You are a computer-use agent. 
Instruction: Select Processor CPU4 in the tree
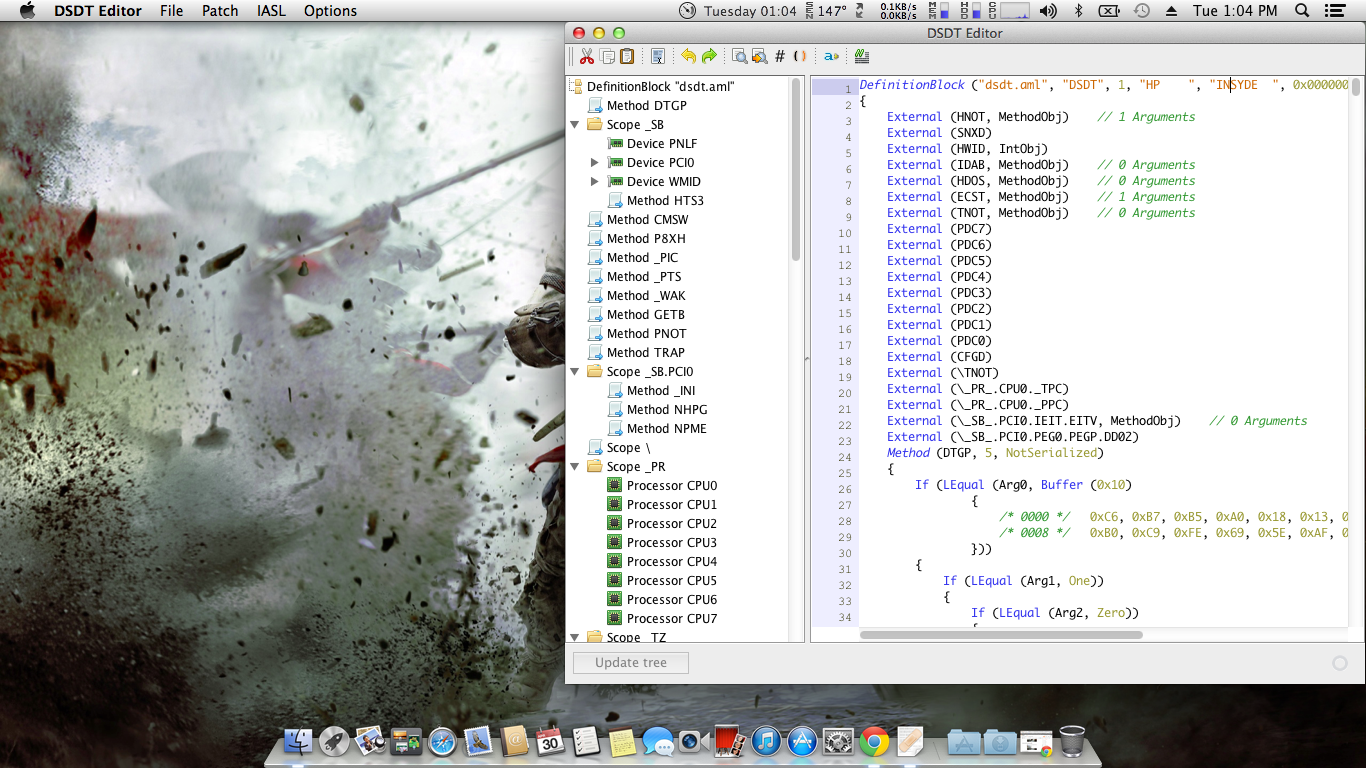pos(672,561)
